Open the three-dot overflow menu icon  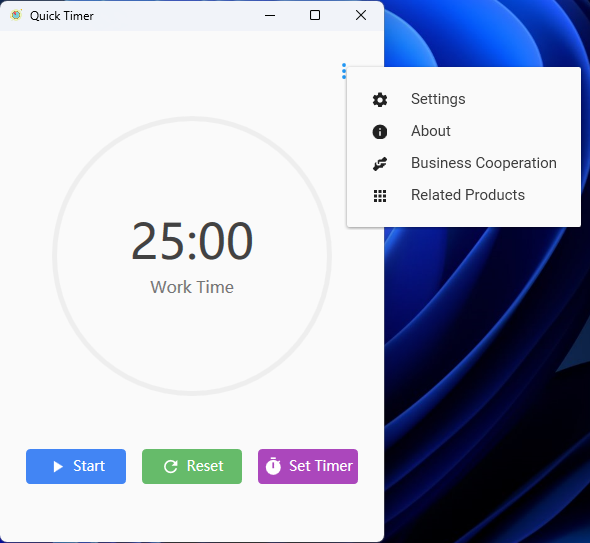point(344,71)
